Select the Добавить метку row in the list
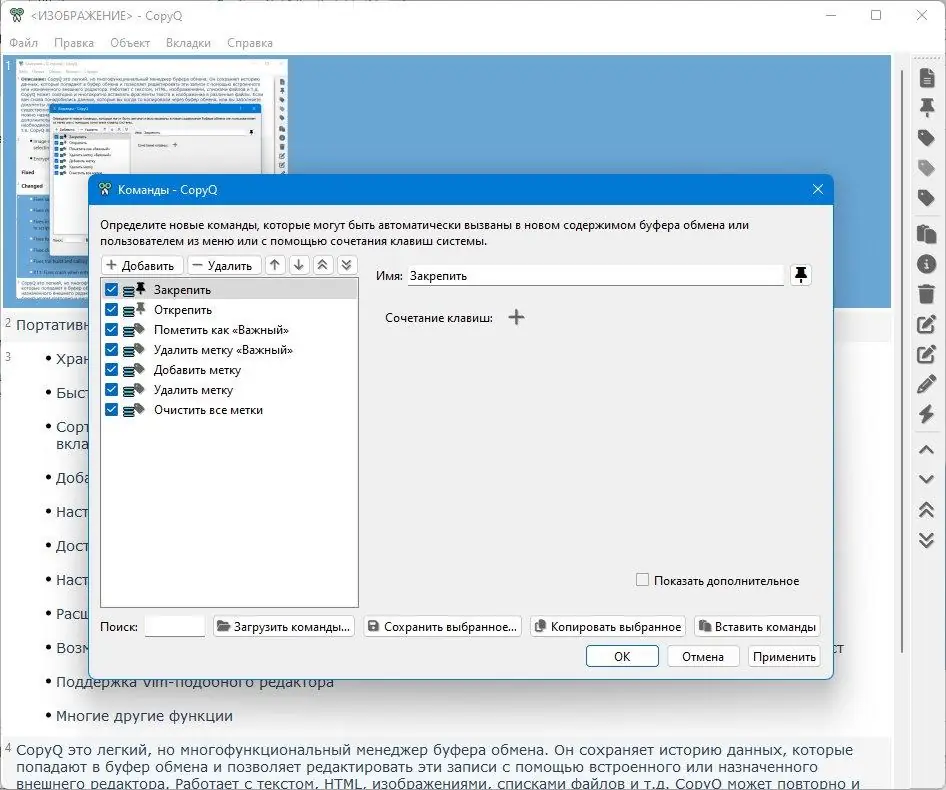 (x=229, y=369)
